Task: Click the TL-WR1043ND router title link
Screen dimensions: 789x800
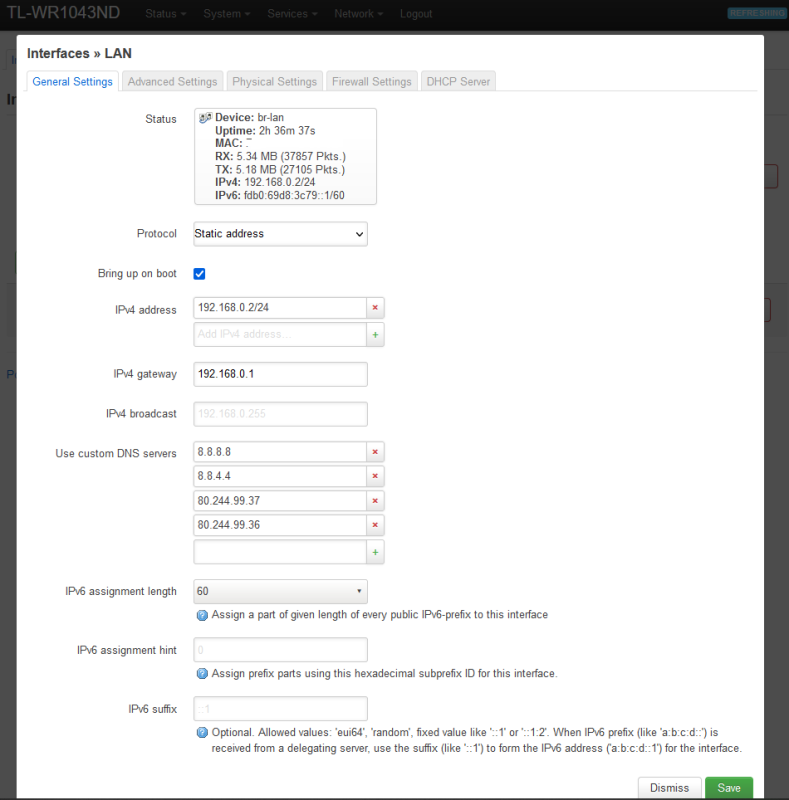Action: point(63,13)
